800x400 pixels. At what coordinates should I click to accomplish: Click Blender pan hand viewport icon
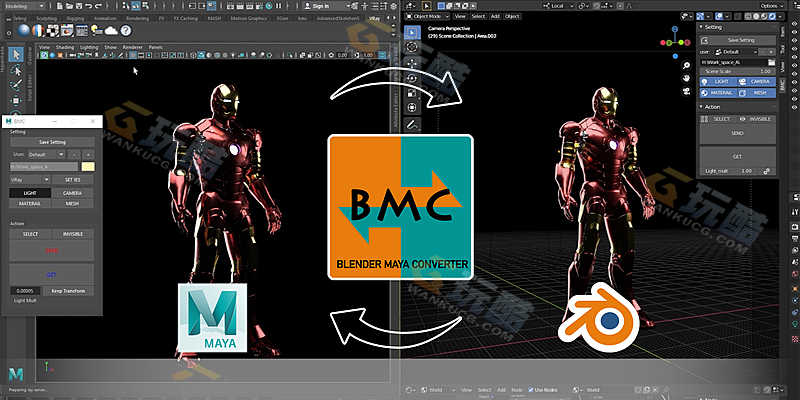click(687, 79)
